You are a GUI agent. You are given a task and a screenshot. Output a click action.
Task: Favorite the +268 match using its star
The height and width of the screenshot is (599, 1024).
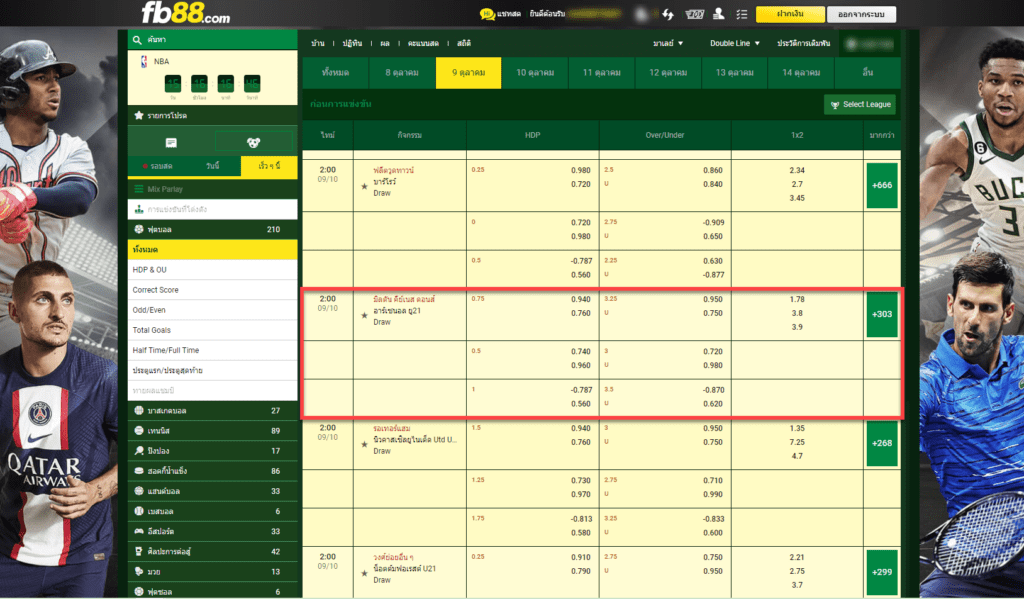point(364,444)
